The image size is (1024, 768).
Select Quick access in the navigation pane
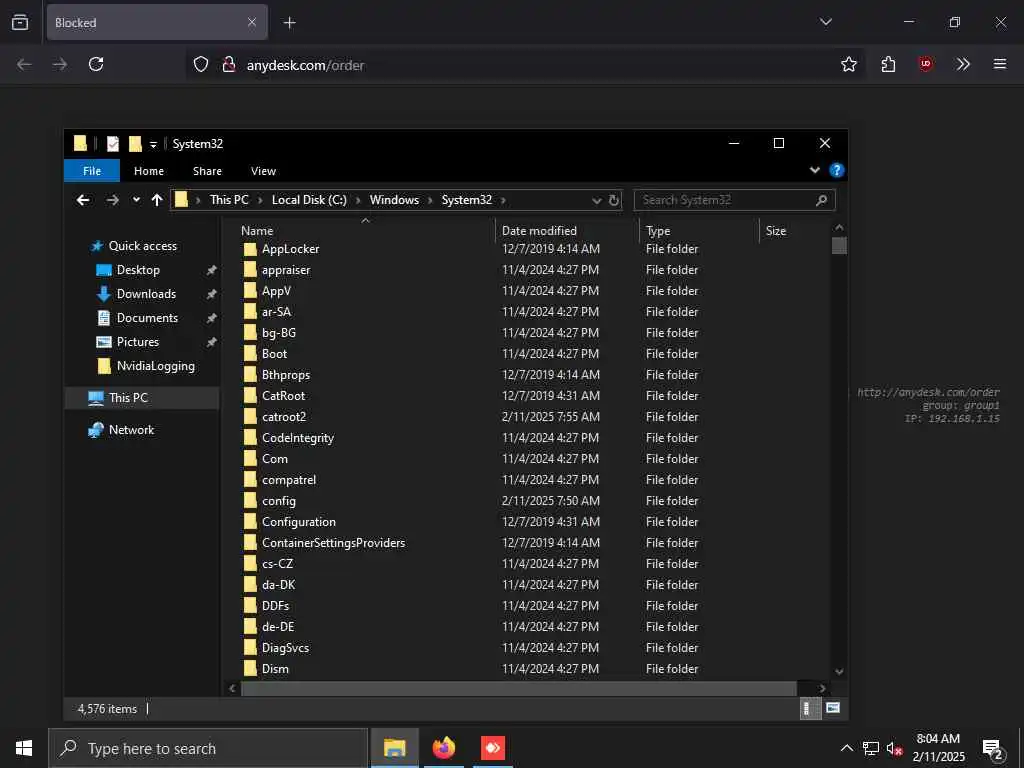(142, 246)
